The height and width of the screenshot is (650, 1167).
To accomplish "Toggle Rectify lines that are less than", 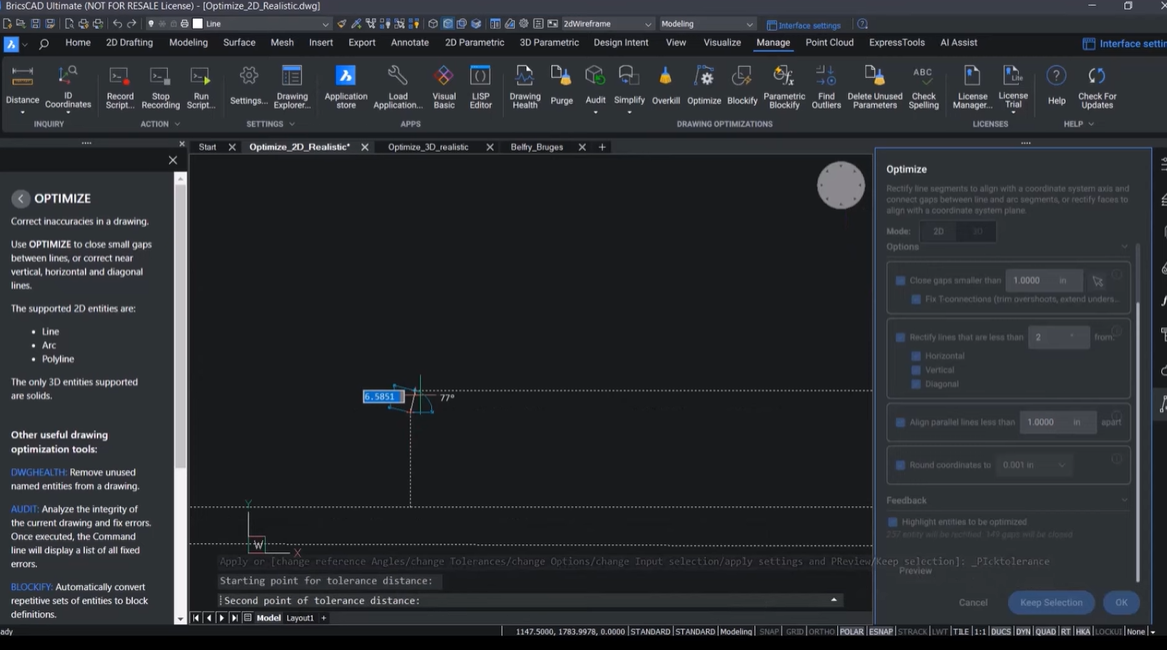I will point(900,338).
